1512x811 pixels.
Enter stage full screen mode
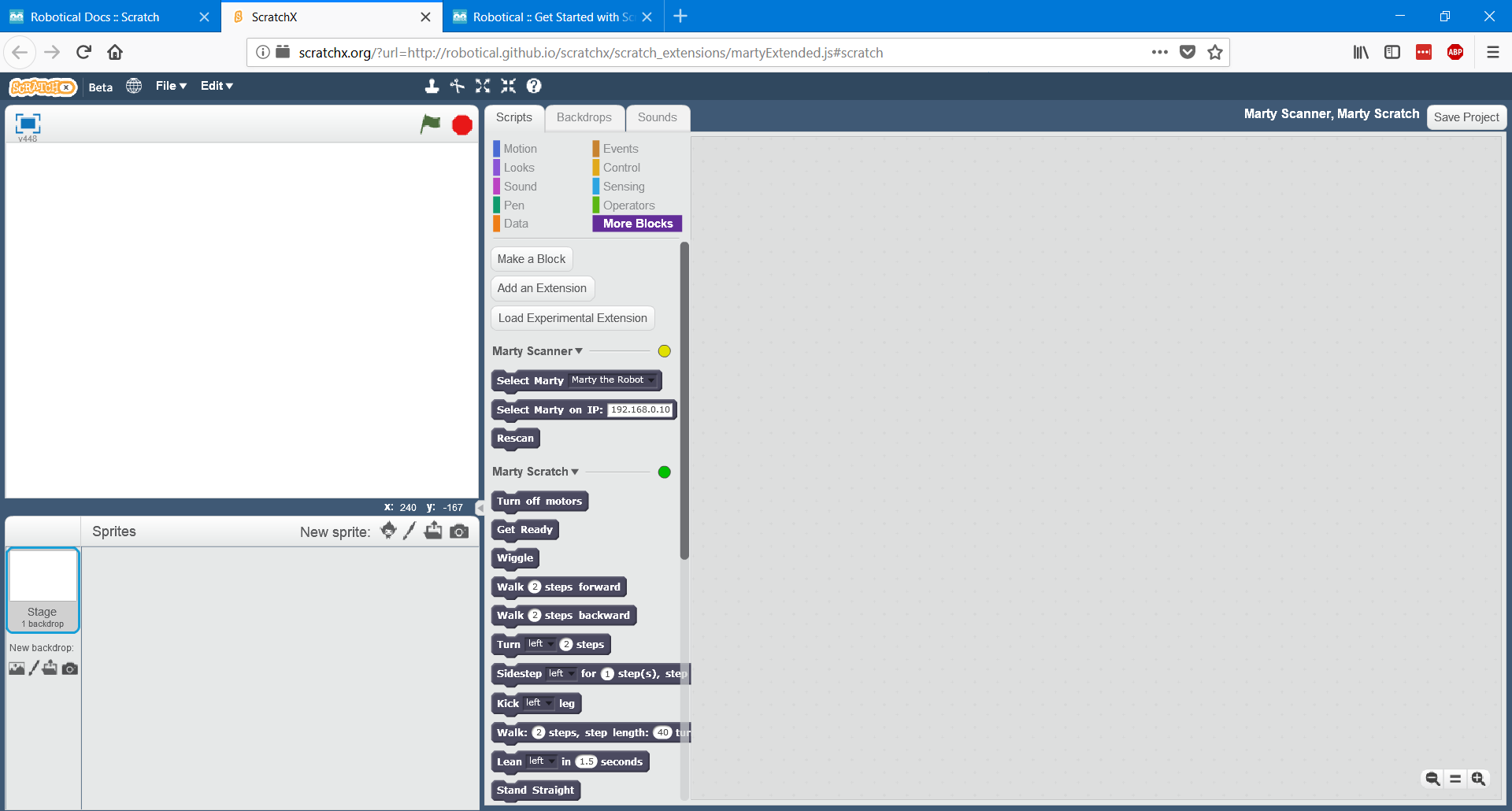(28, 123)
